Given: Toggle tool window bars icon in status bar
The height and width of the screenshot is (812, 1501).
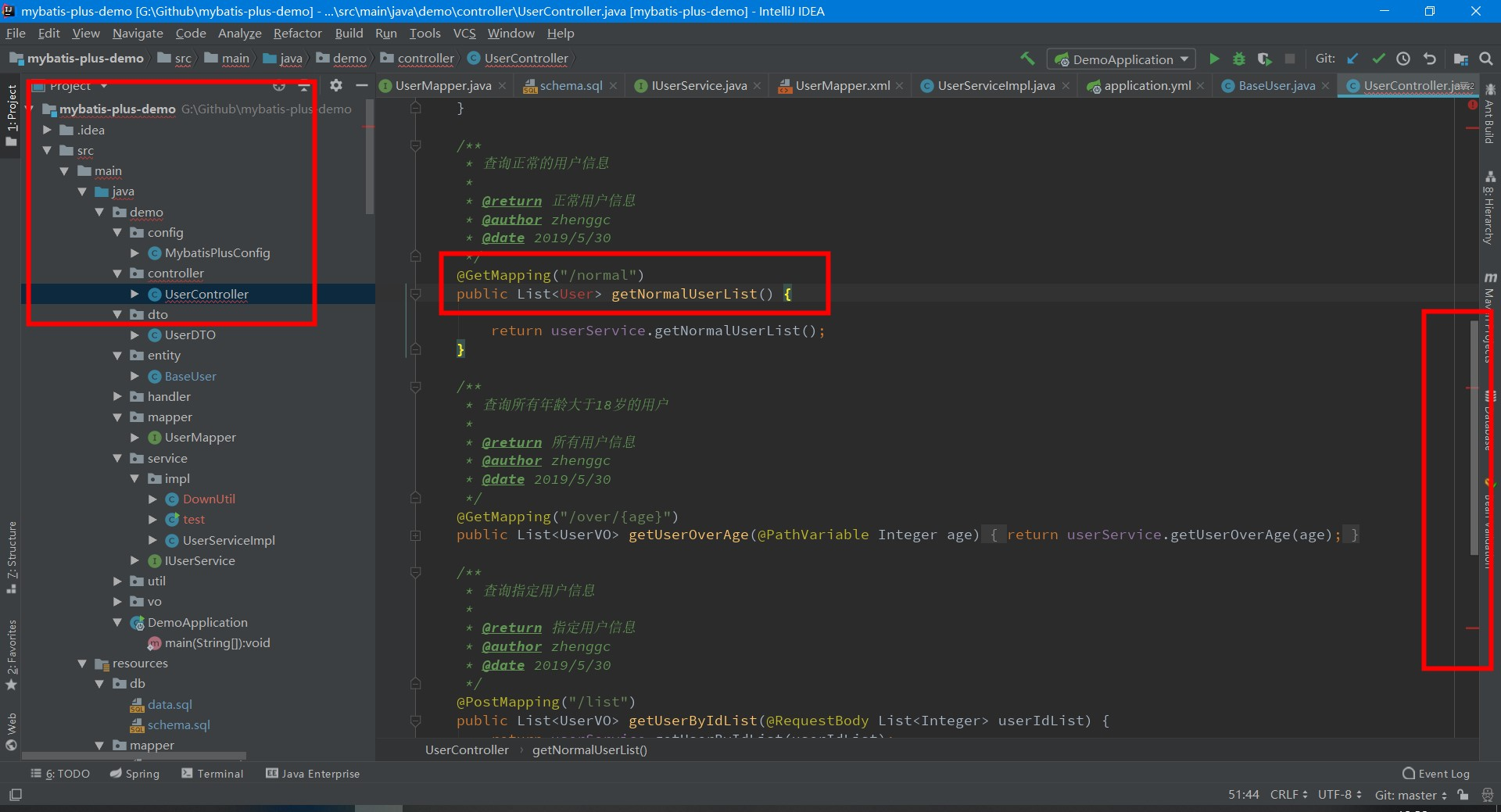Looking at the screenshot, I should pos(16,795).
